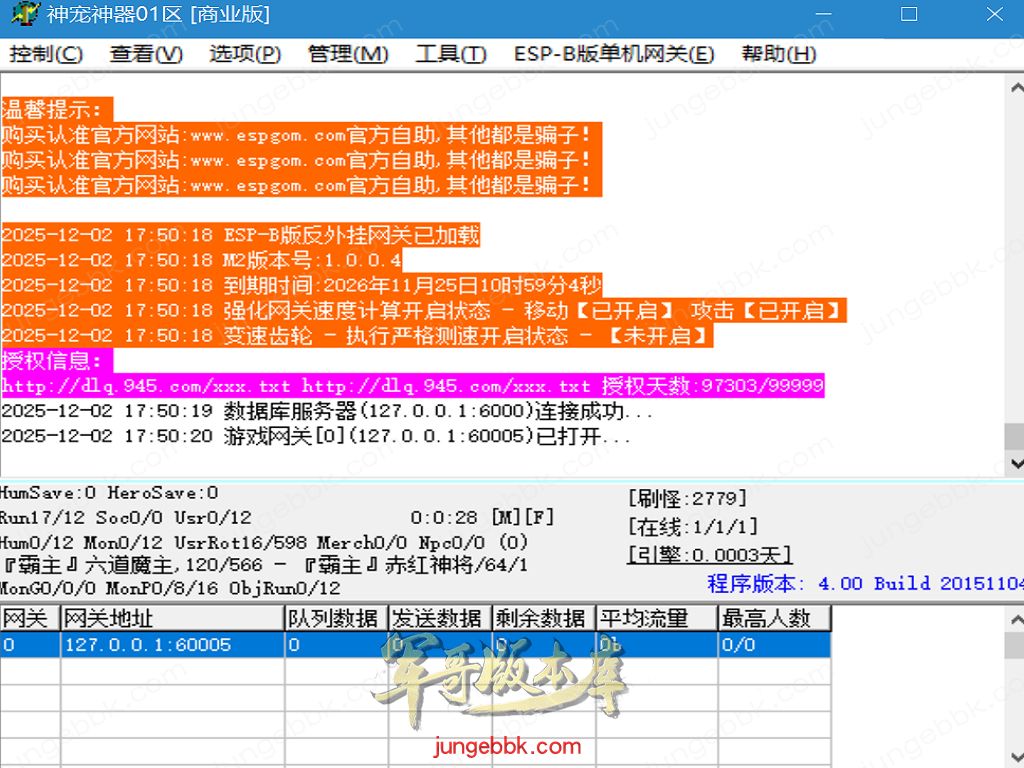
Task: Open the 帮助(H) menu
Action: 779,54
